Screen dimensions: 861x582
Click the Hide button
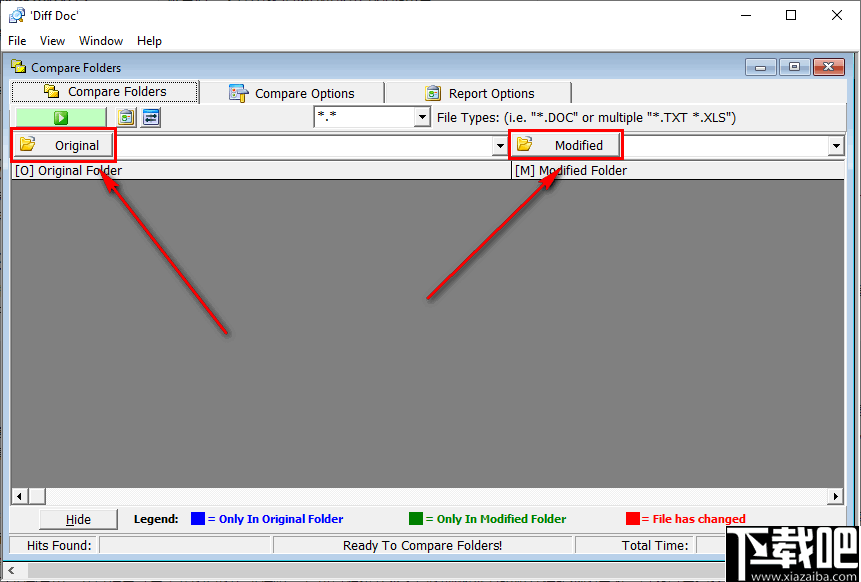tap(78, 519)
